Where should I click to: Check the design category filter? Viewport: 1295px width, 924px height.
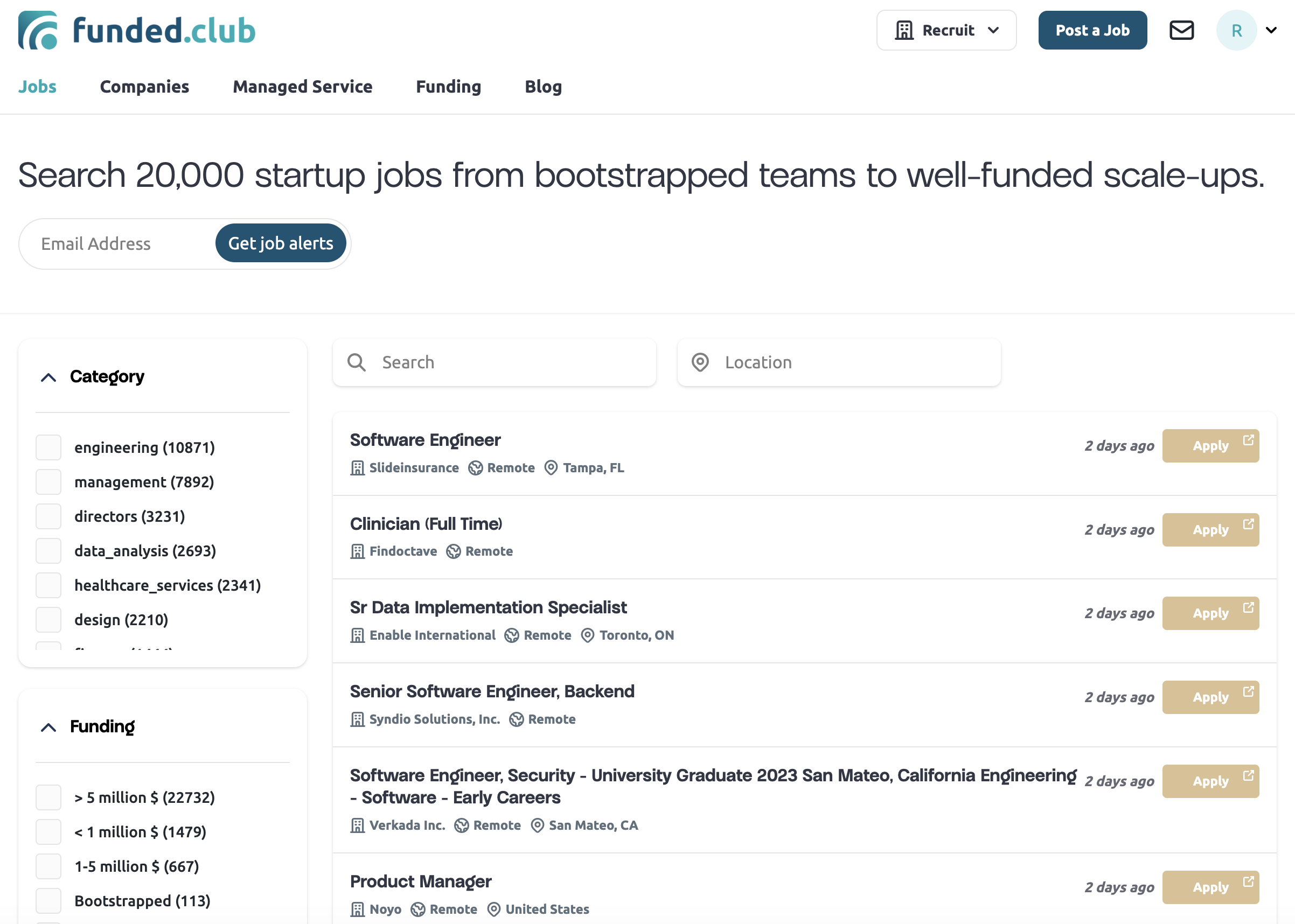tap(48, 620)
